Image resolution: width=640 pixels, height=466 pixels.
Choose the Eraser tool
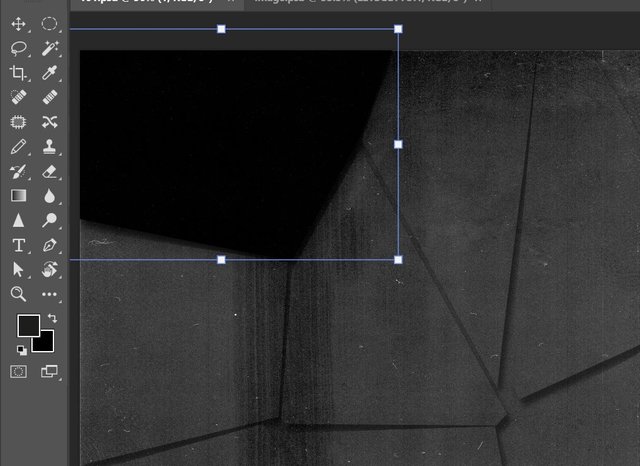(x=50, y=171)
